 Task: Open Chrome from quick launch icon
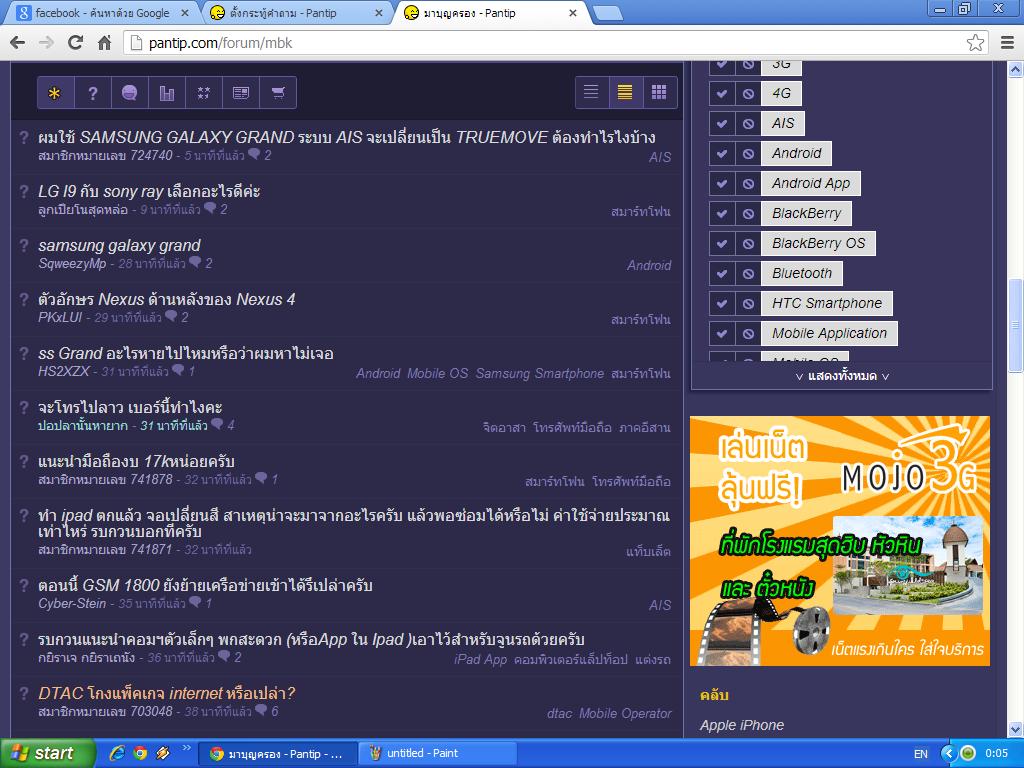(140, 753)
